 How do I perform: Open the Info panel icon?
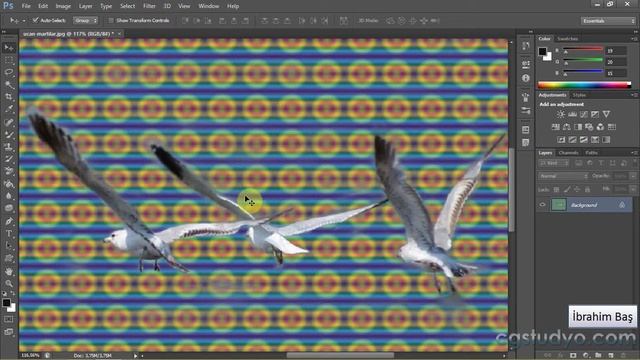click(526, 78)
